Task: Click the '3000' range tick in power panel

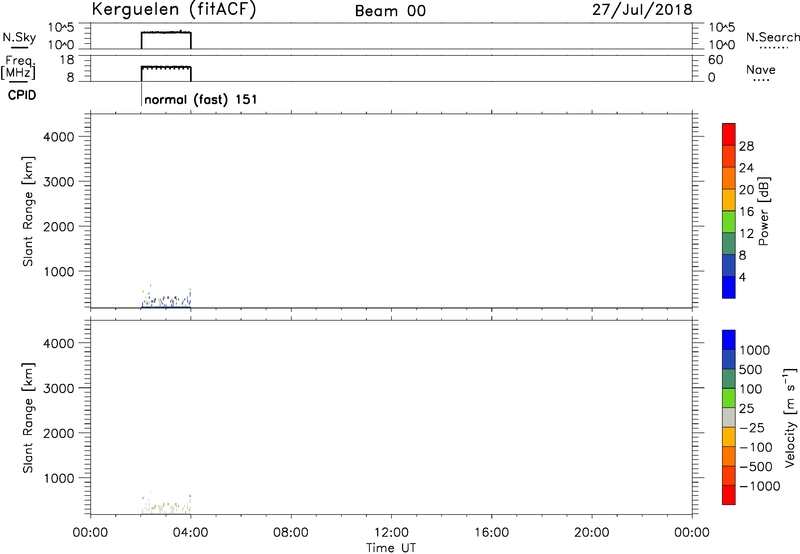Action: pos(59,182)
